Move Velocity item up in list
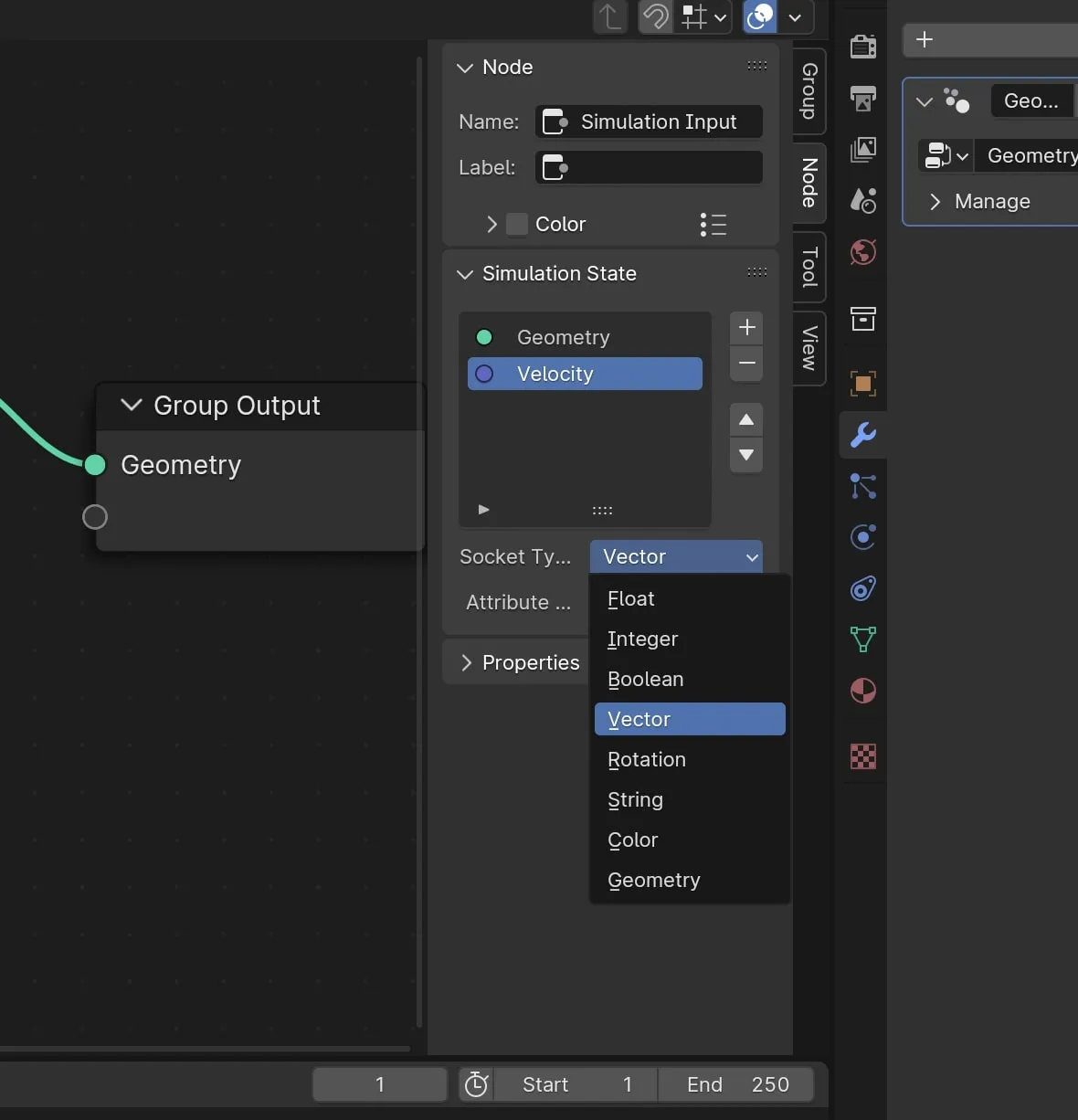Screen dimensions: 1078x1120 746,419
